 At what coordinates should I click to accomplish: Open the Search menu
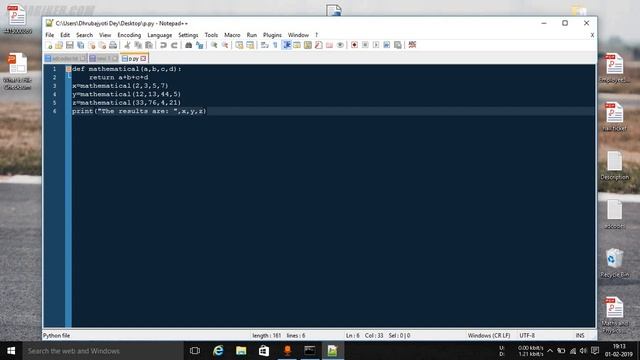click(x=84, y=35)
